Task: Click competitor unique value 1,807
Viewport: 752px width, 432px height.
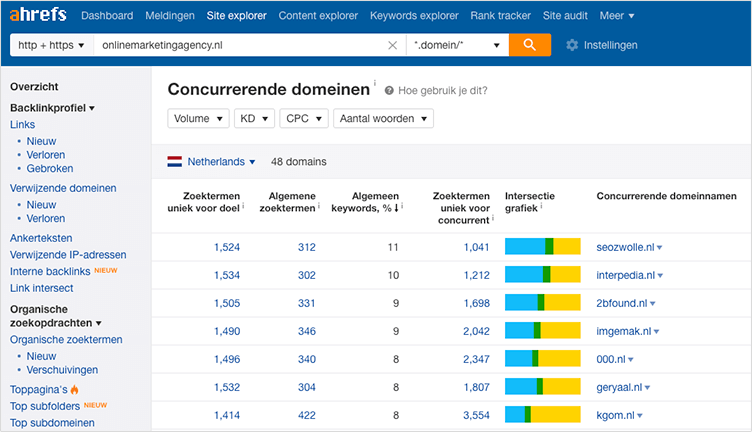Action: tap(477, 387)
